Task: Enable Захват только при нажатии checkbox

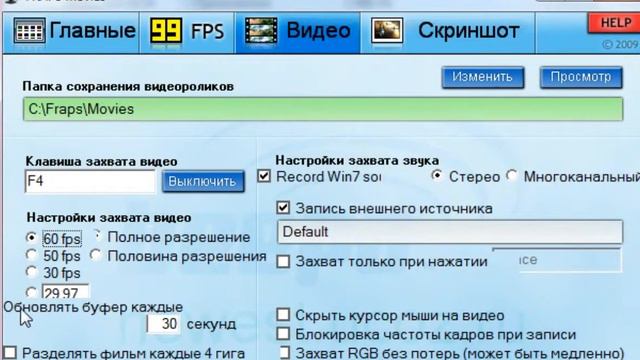Action: [x=283, y=261]
